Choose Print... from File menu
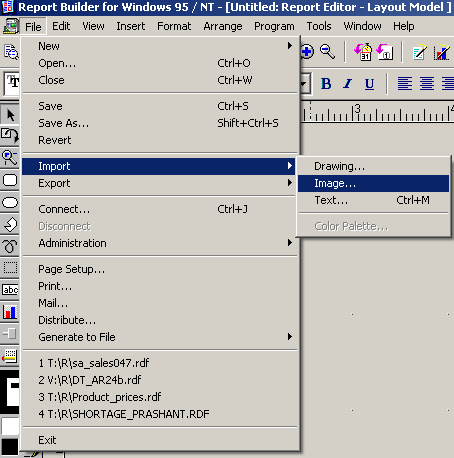 point(159,286)
